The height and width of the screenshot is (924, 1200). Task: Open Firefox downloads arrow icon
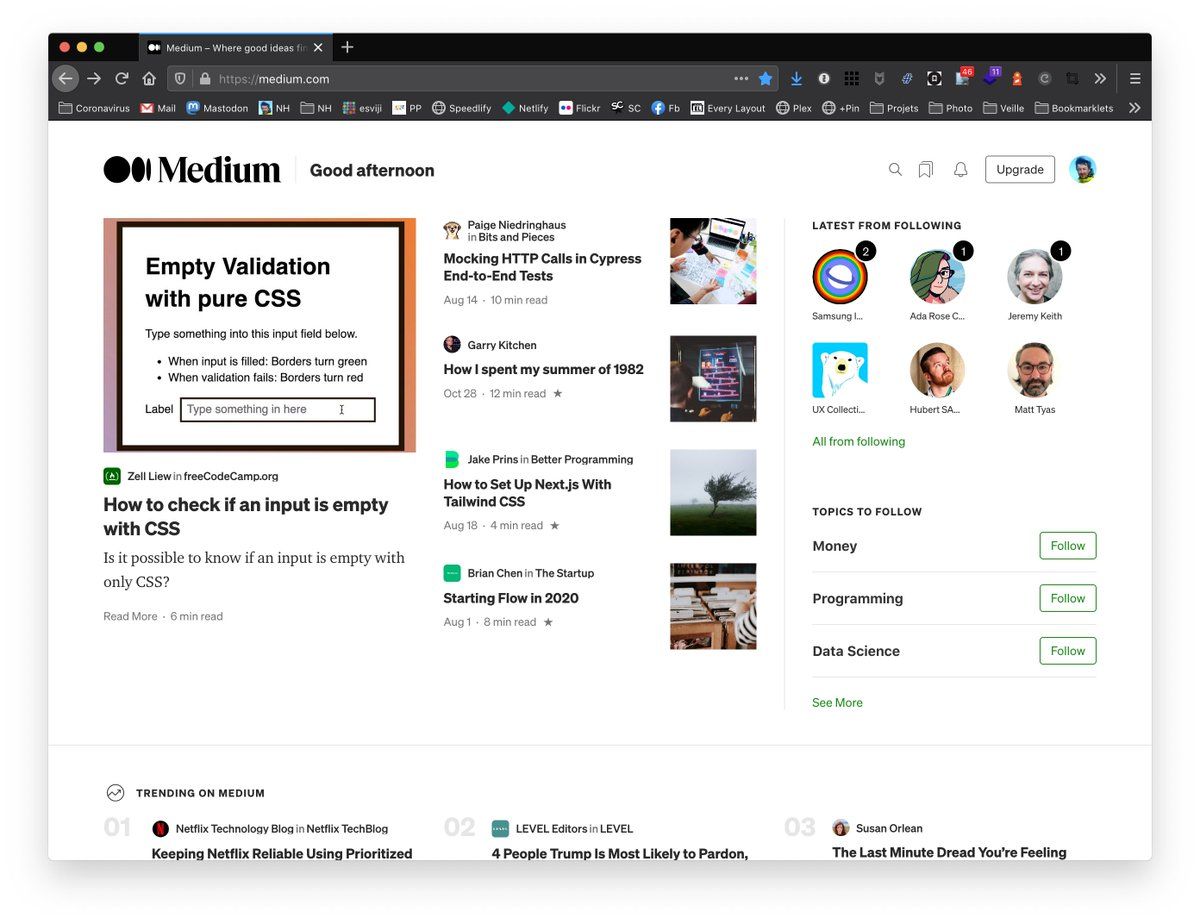coord(796,78)
